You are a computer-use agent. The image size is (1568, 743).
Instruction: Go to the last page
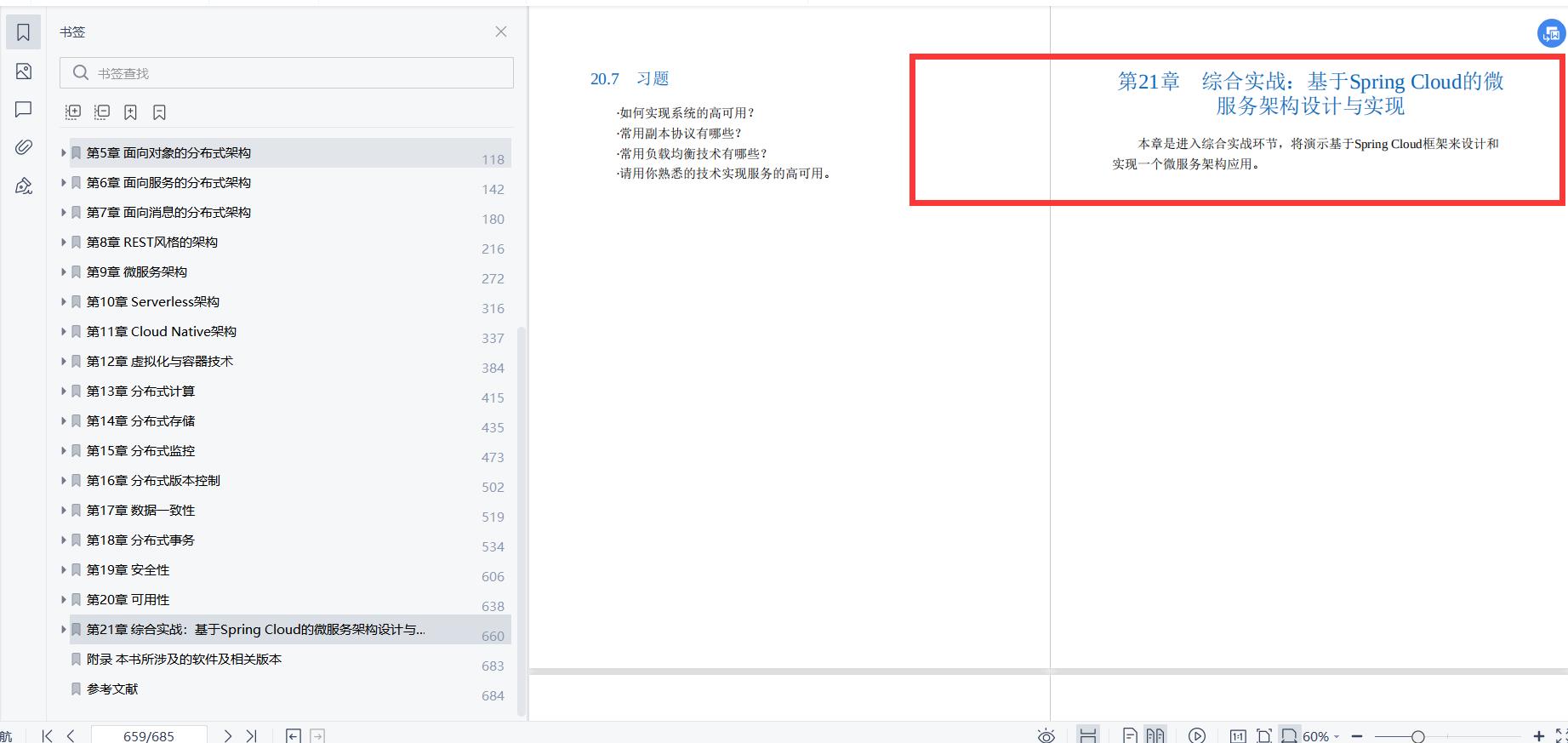(x=251, y=735)
